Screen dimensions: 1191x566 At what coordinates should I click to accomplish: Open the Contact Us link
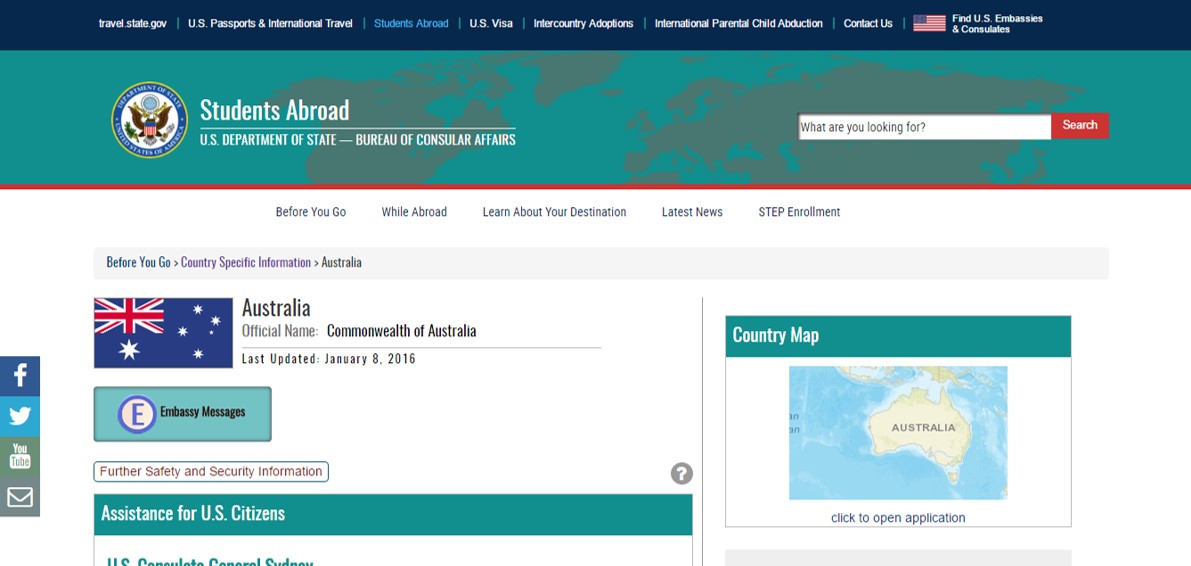868,24
